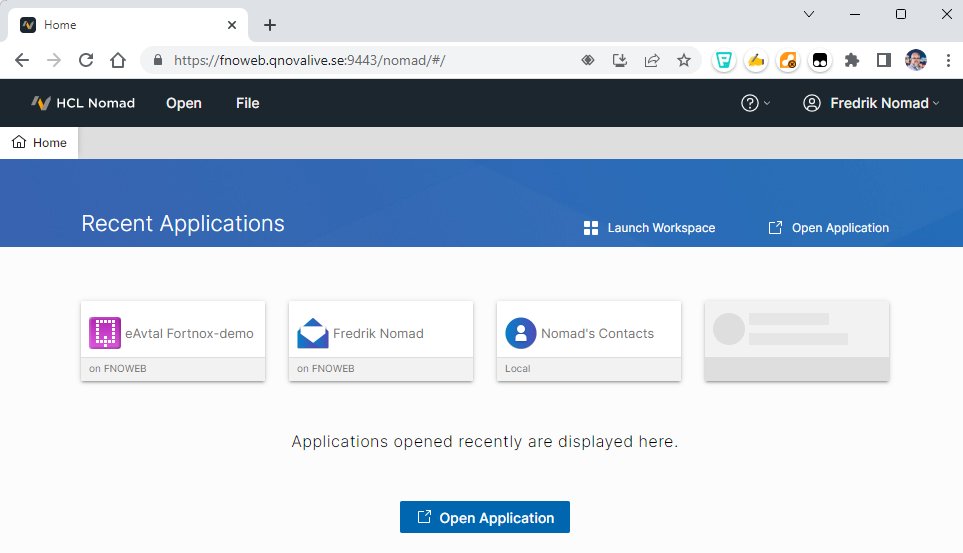Open the yellow pencil extension
Viewport: 963px width, 553px height.
pyautogui.click(x=756, y=60)
